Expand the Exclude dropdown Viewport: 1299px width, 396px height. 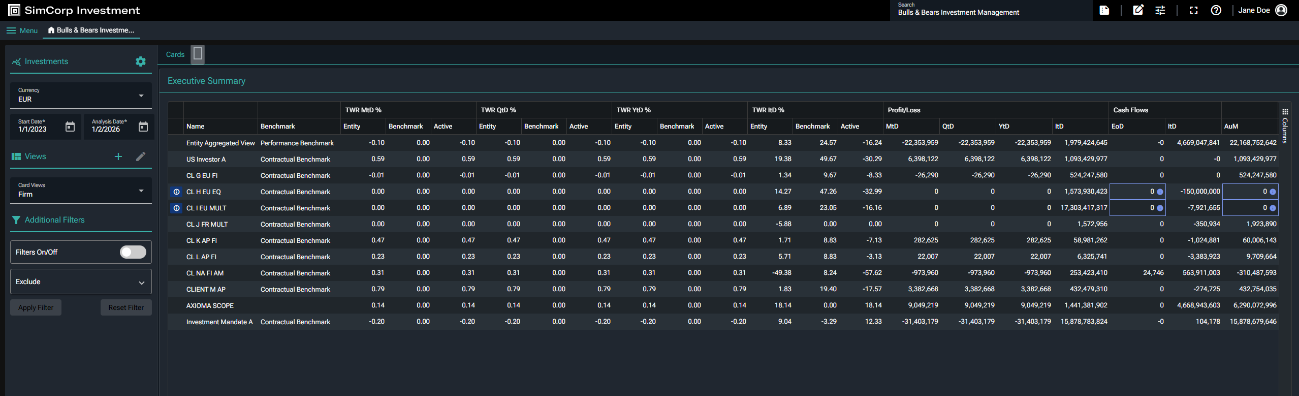[80, 283]
